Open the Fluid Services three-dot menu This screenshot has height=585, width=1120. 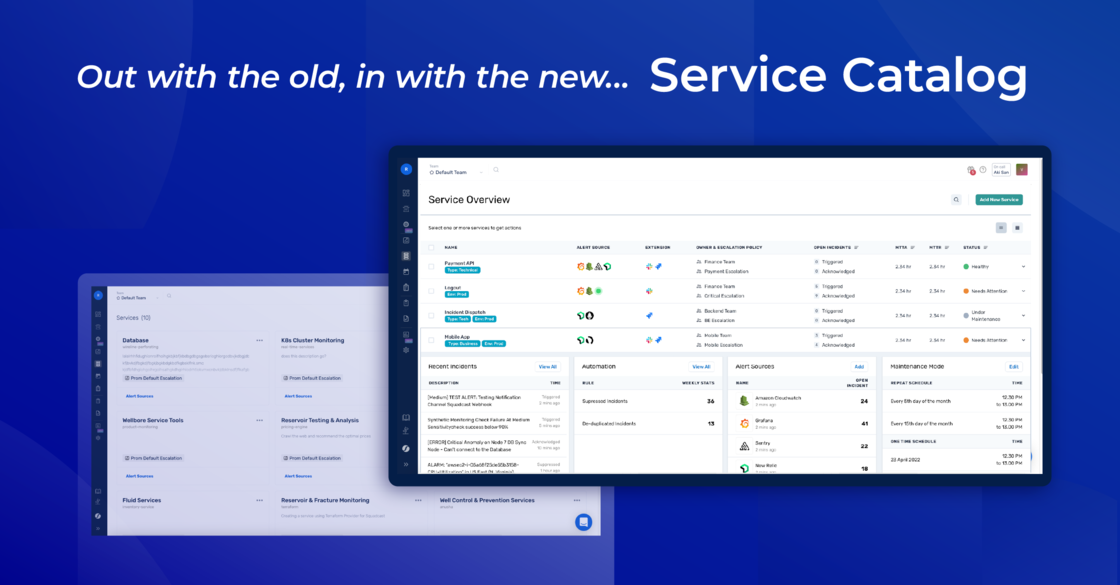point(259,501)
